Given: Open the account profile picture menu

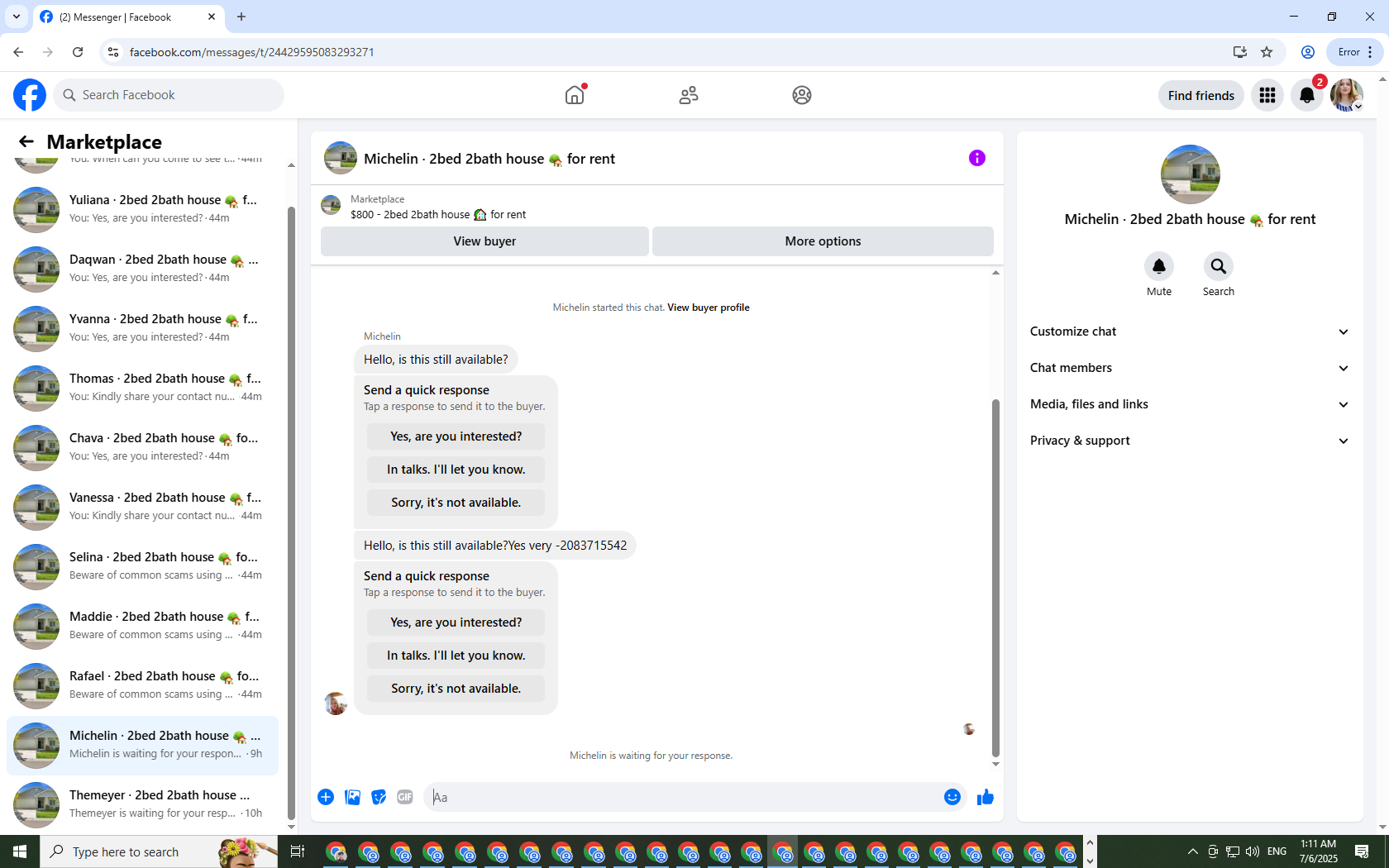Looking at the screenshot, I should [1347, 95].
